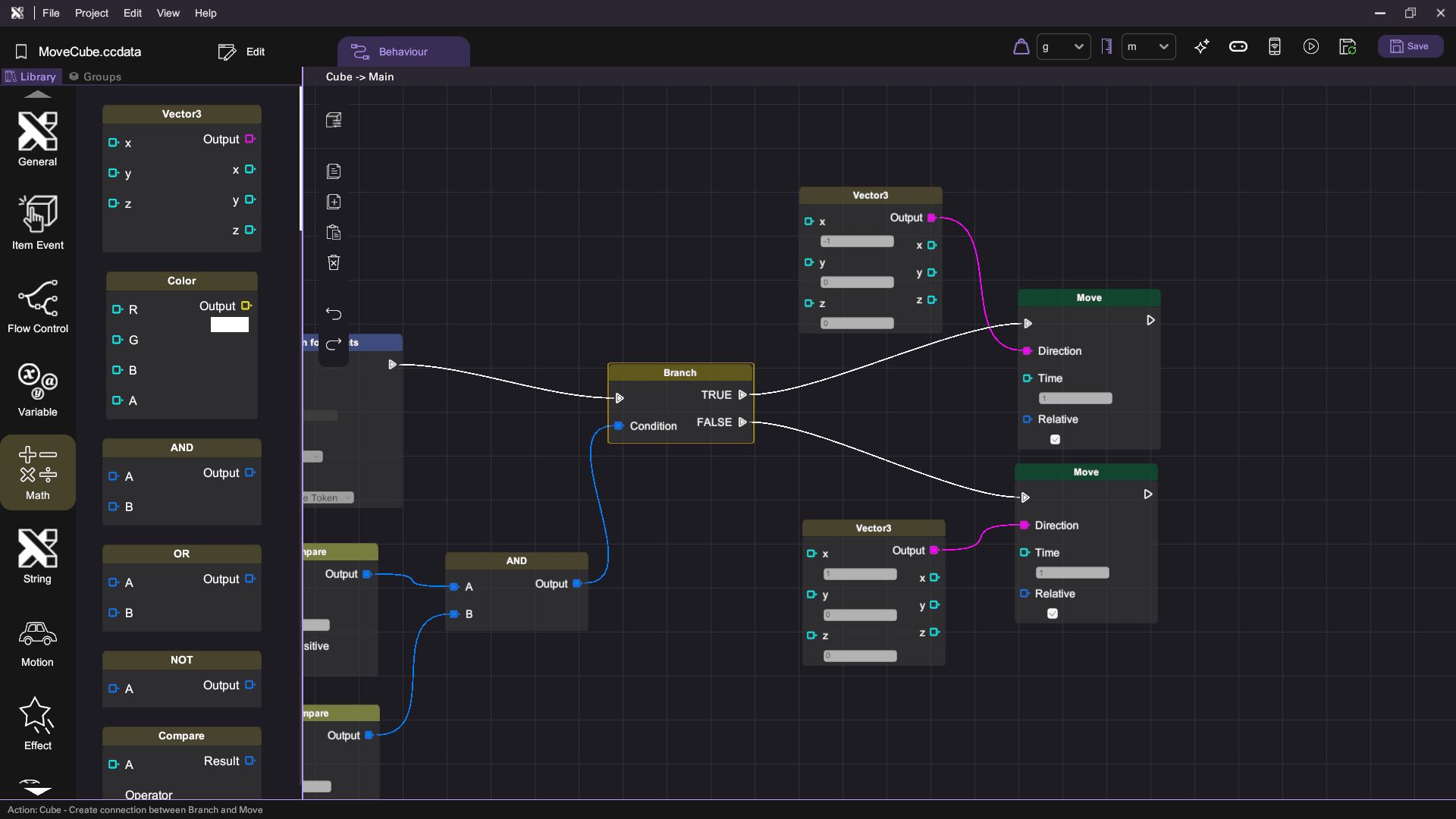Click the paste clipboard icon
This screenshot has width=1456, height=819.
click(334, 232)
